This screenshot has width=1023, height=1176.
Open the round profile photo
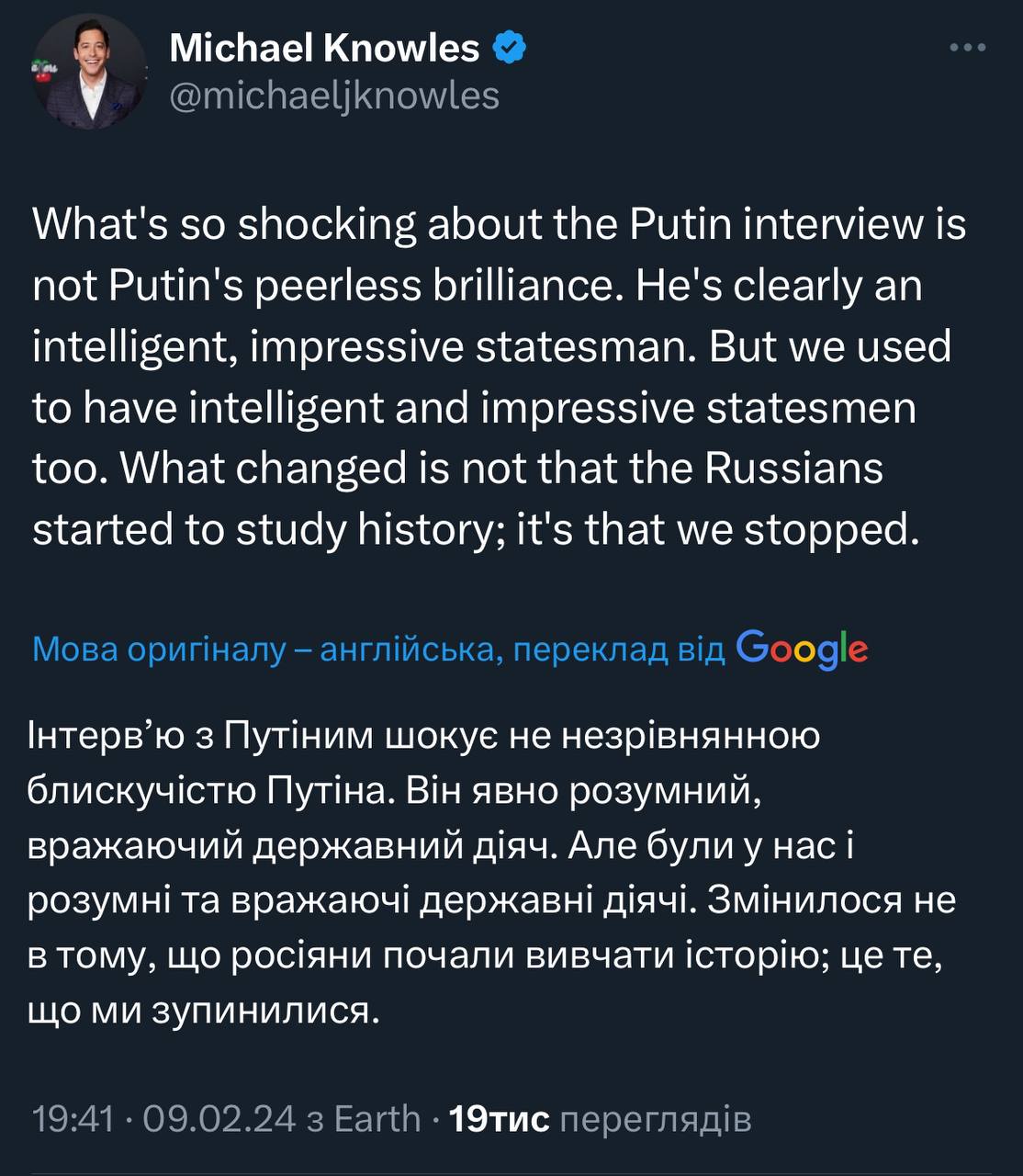(x=90, y=72)
